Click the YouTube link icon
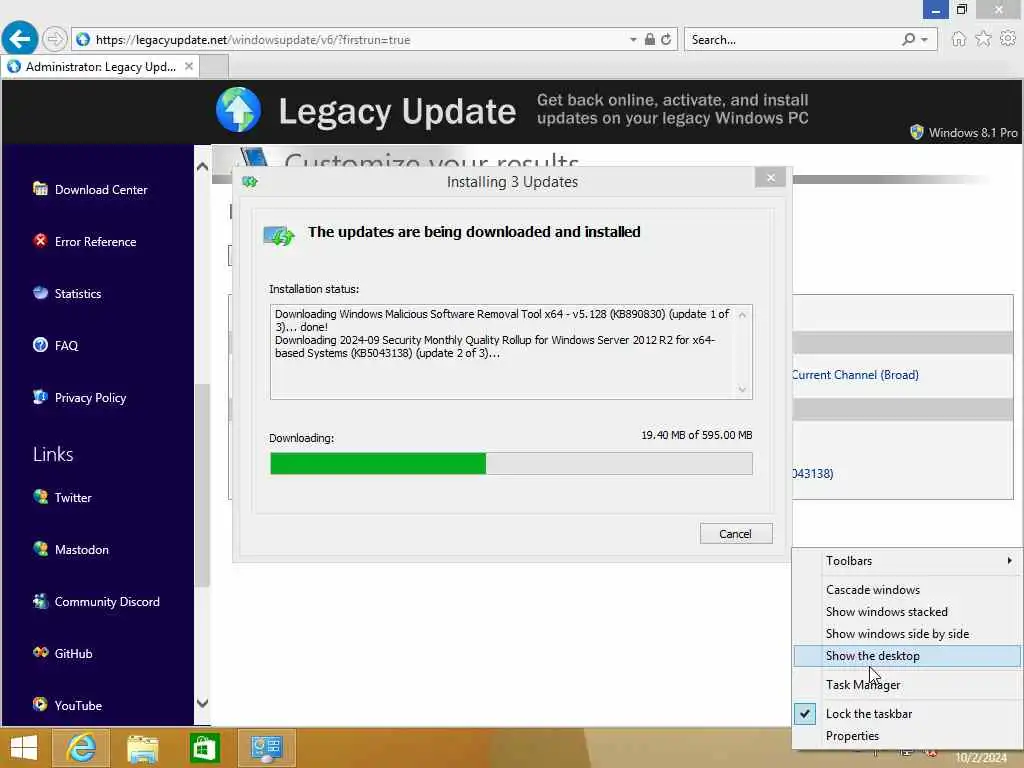This screenshot has height=768, width=1024. pyautogui.click(x=40, y=705)
